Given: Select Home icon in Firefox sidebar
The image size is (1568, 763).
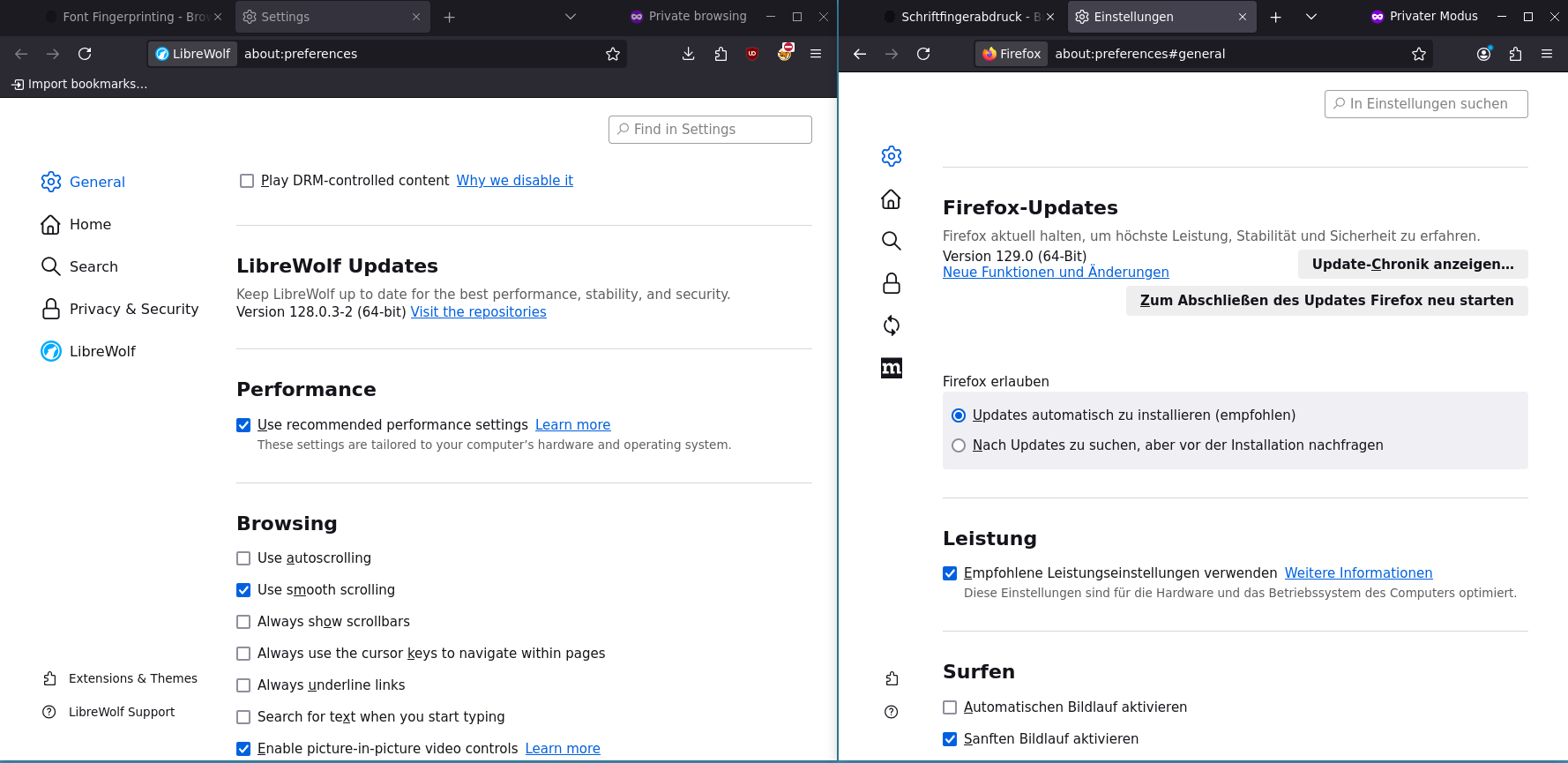Looking at the screenshot, I should click(x=892, y=198).
